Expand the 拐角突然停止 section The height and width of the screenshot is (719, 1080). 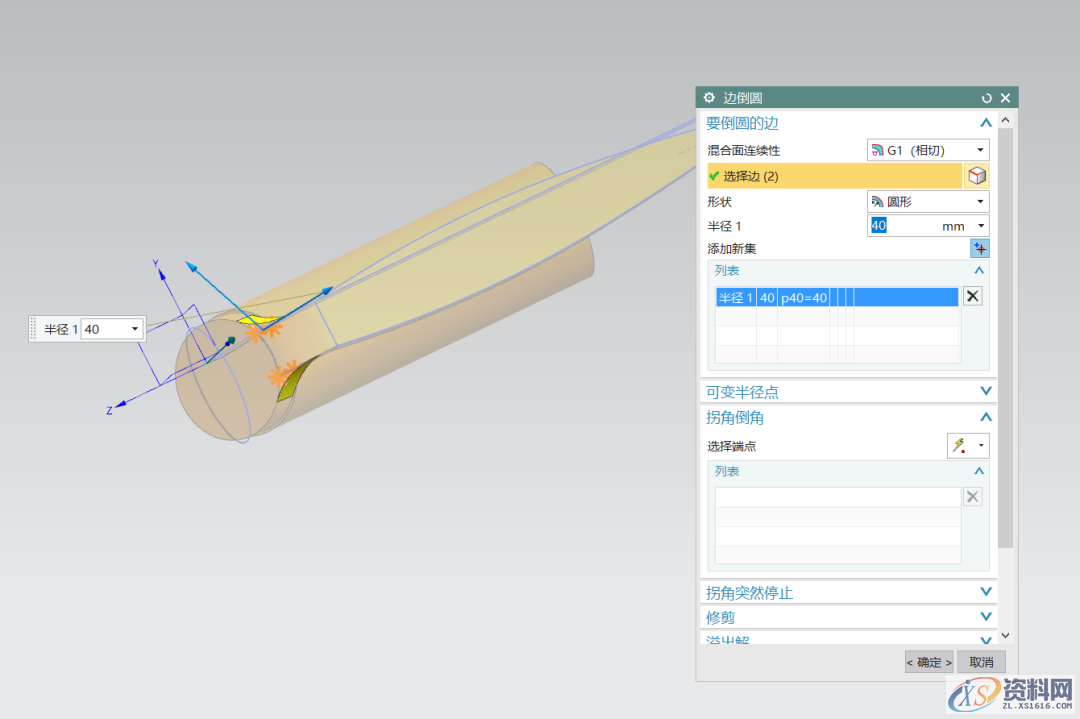(985, 592)
